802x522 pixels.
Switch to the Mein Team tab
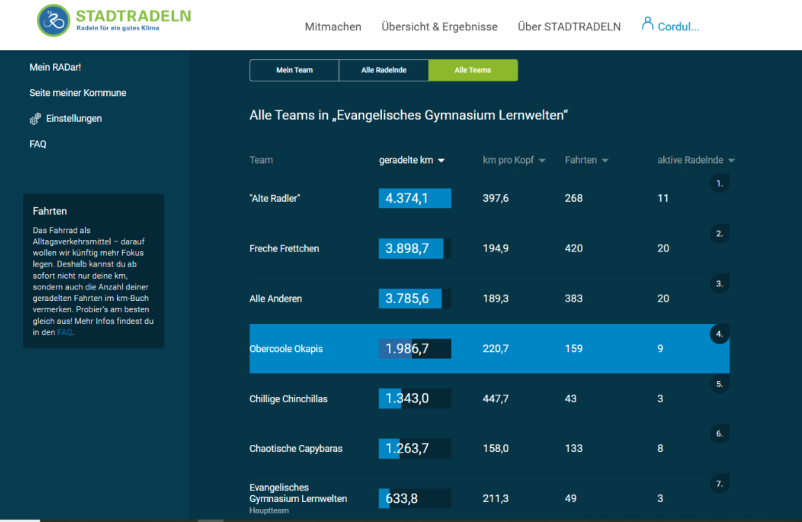click(x=294, y=70)
